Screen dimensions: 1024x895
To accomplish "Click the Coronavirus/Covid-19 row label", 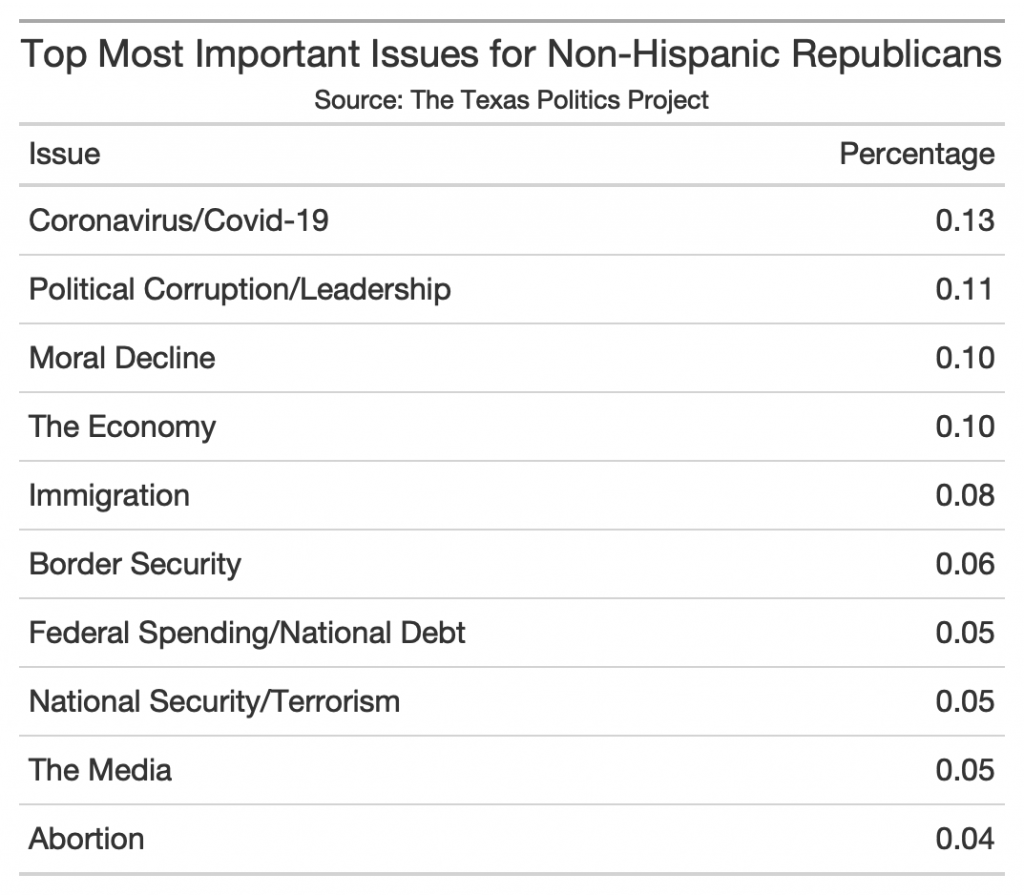I will pyautogui.click(x=179, y=220).
